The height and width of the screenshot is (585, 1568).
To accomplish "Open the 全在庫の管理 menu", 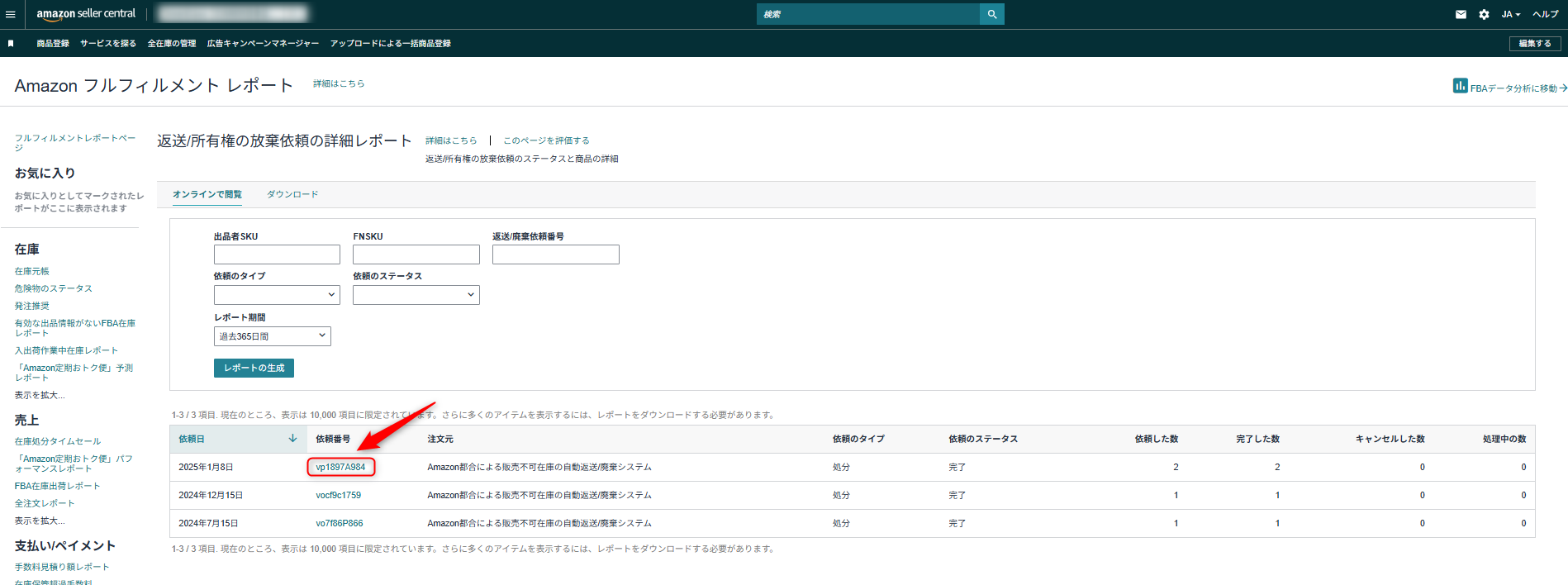I will 172,43.
